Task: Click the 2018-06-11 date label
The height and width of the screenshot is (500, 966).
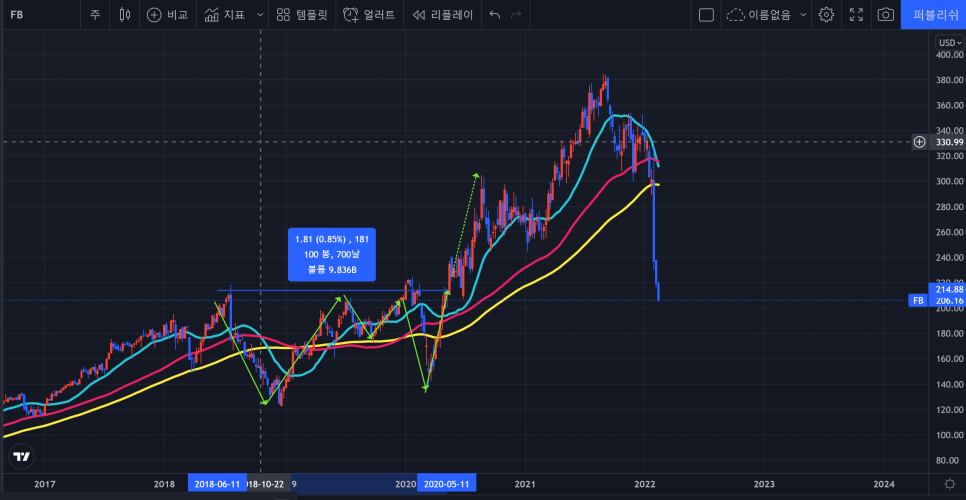Action: (217, 484)
